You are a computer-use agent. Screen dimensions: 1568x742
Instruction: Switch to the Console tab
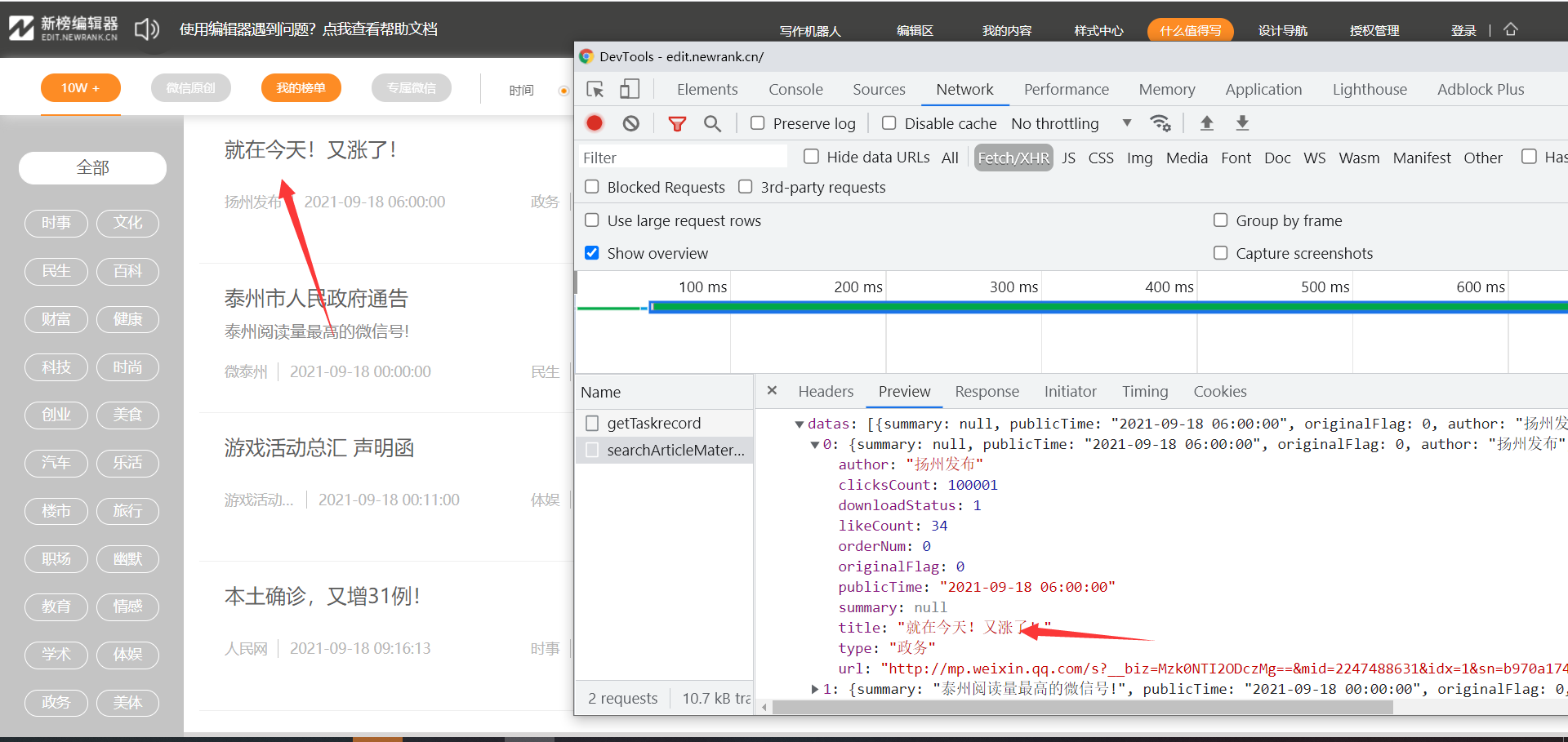click(x=795, y=89)
